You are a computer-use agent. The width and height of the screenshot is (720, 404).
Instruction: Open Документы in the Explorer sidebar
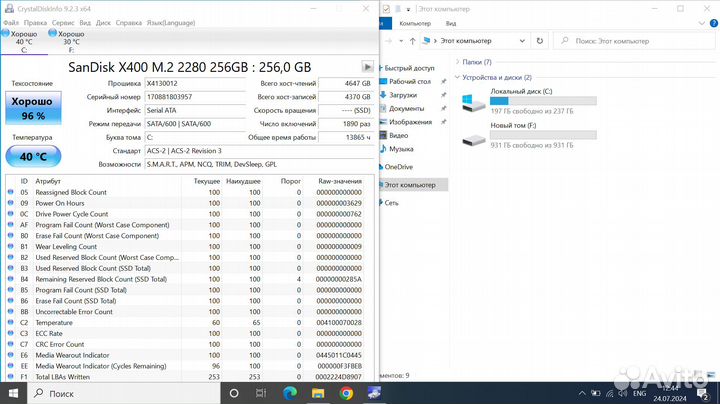tap(406, 108)
